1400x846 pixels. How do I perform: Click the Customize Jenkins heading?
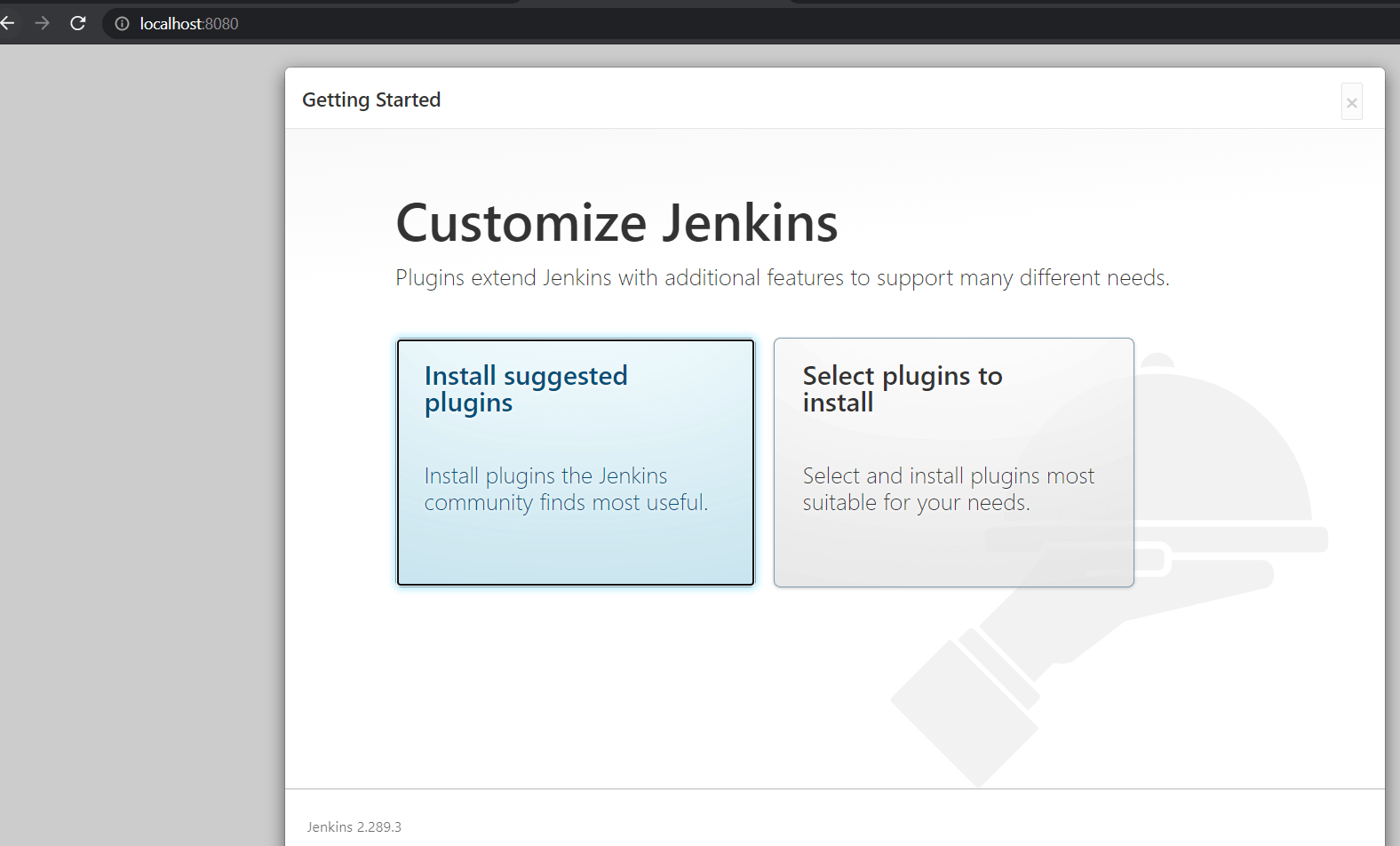616,222
